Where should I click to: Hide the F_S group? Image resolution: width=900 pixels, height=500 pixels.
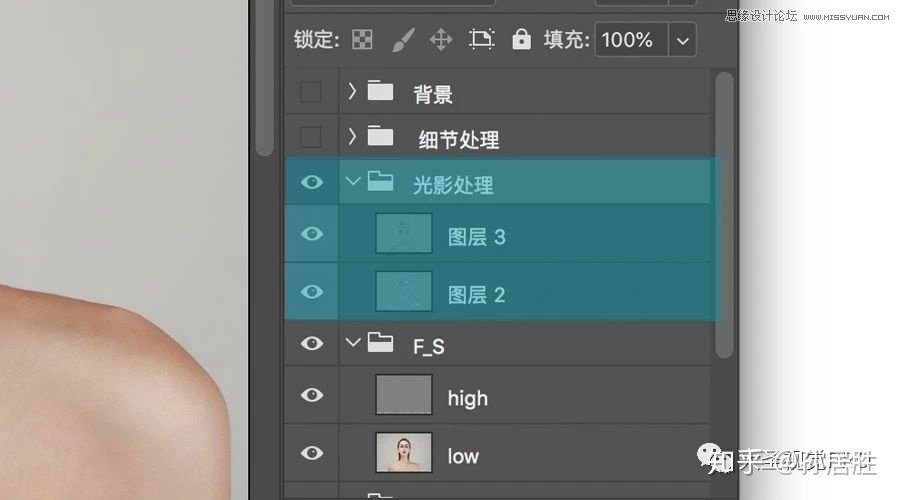pos(312,343)
